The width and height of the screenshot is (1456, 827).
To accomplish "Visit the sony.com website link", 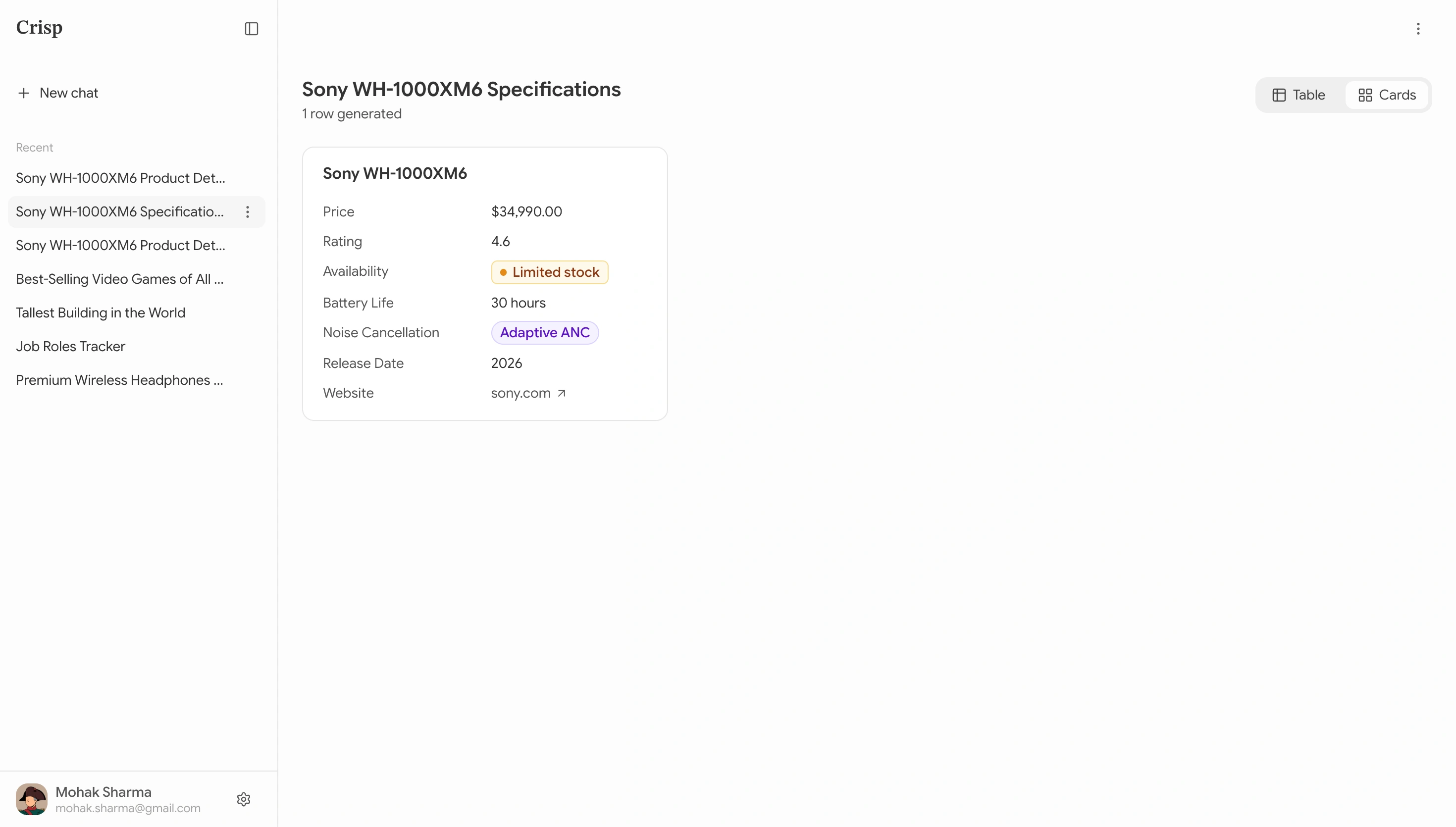I will (520, 393).
